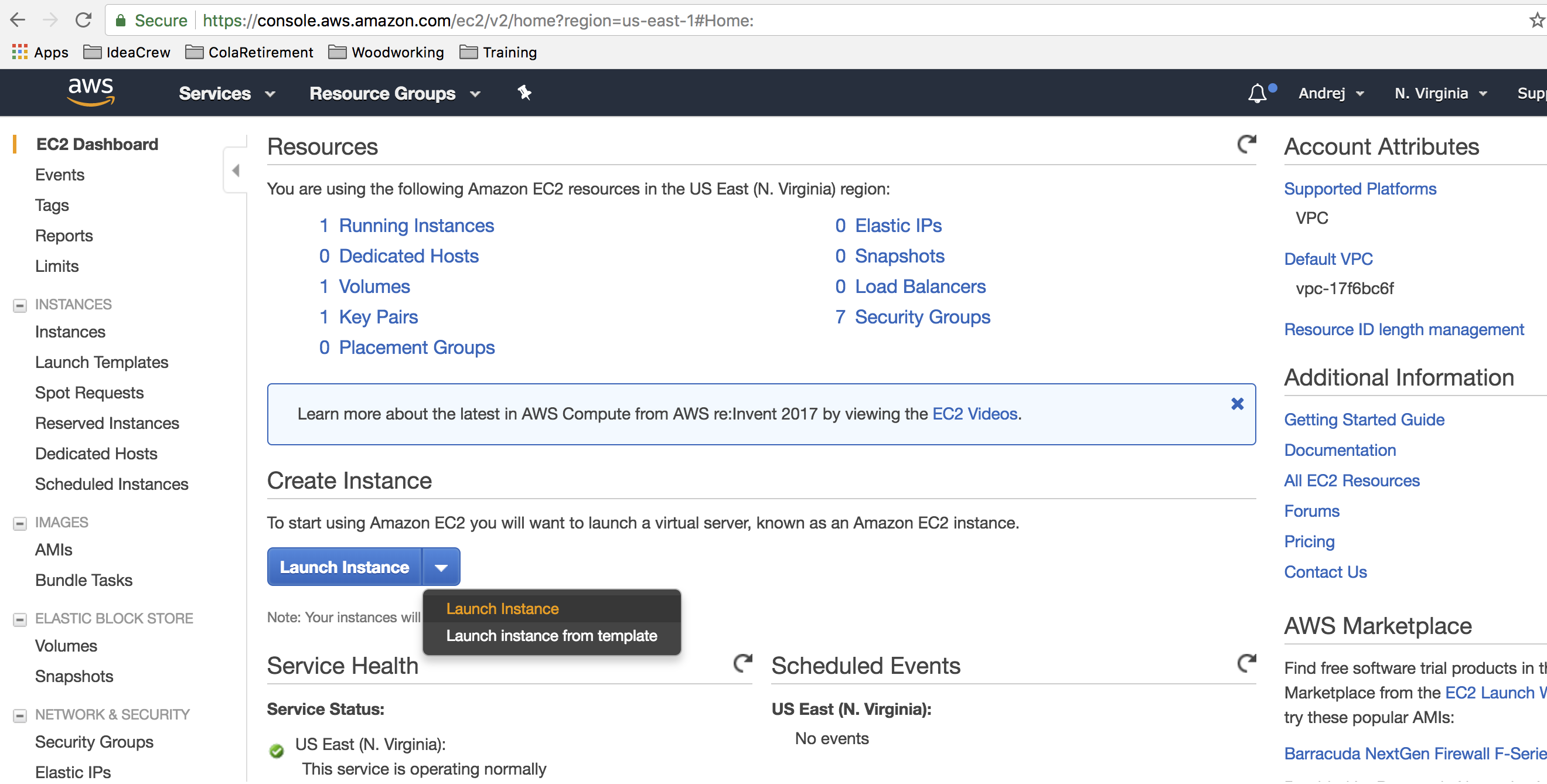Select Launch instance from template option
This screenshot has width=1547, height=784.
click(551, 636)
